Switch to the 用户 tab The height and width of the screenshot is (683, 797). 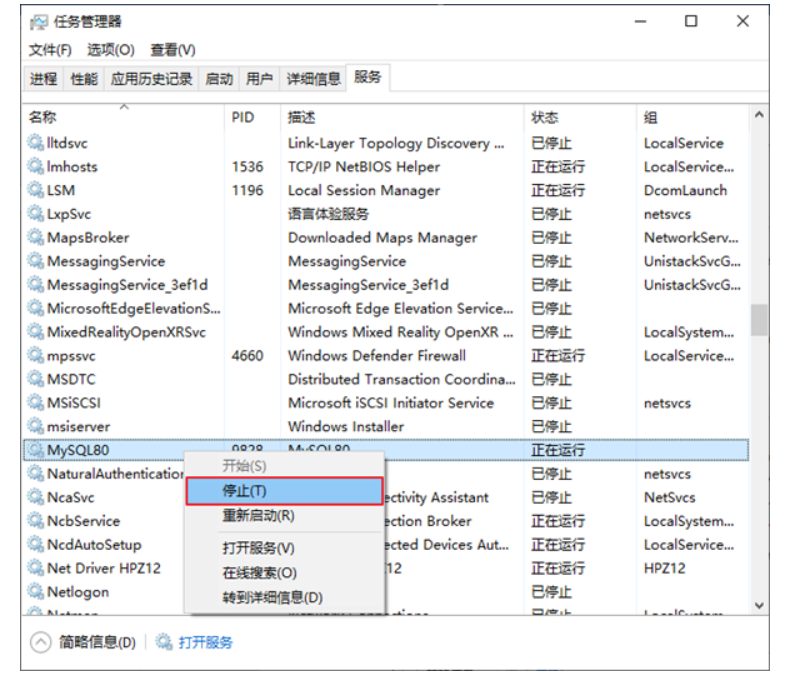(259, 79)
